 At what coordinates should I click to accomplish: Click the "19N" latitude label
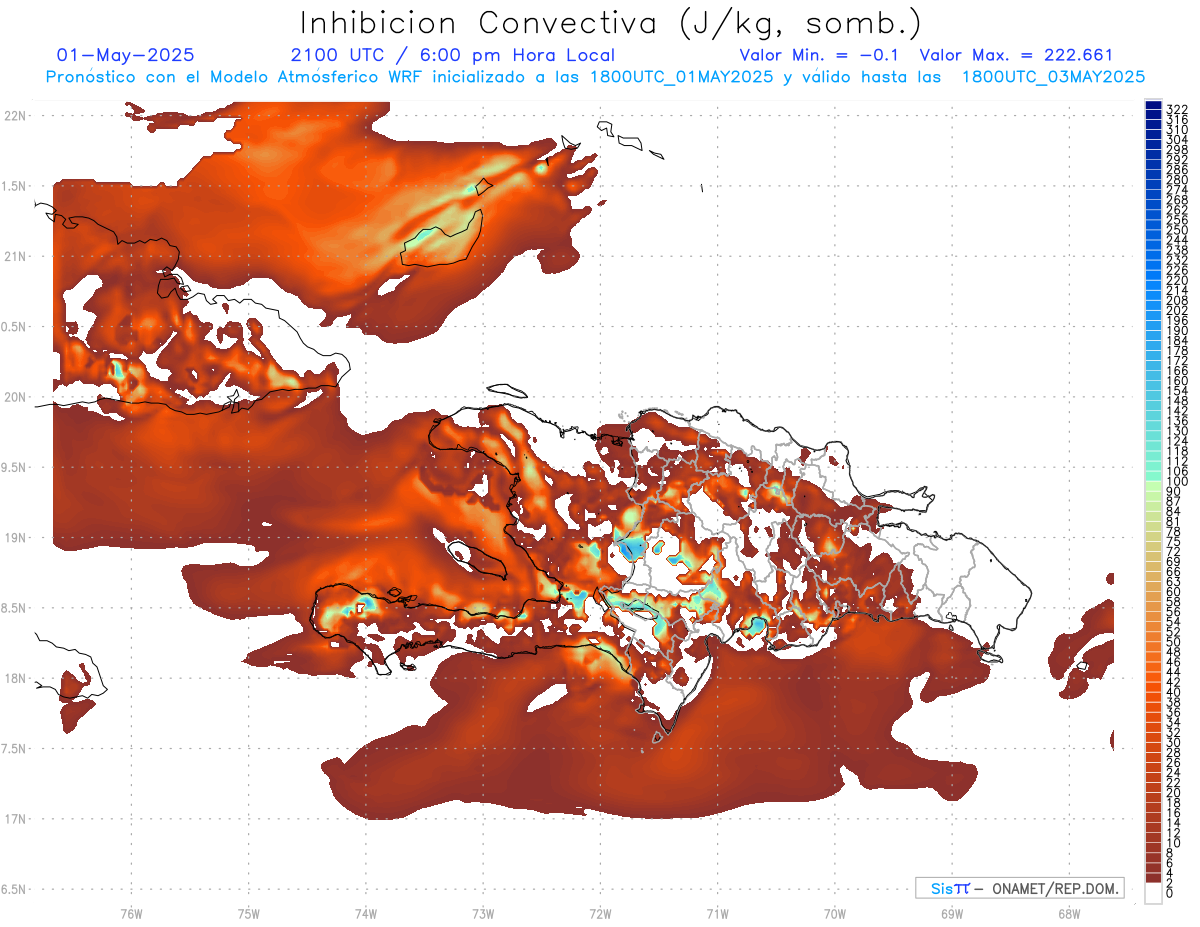14,537
